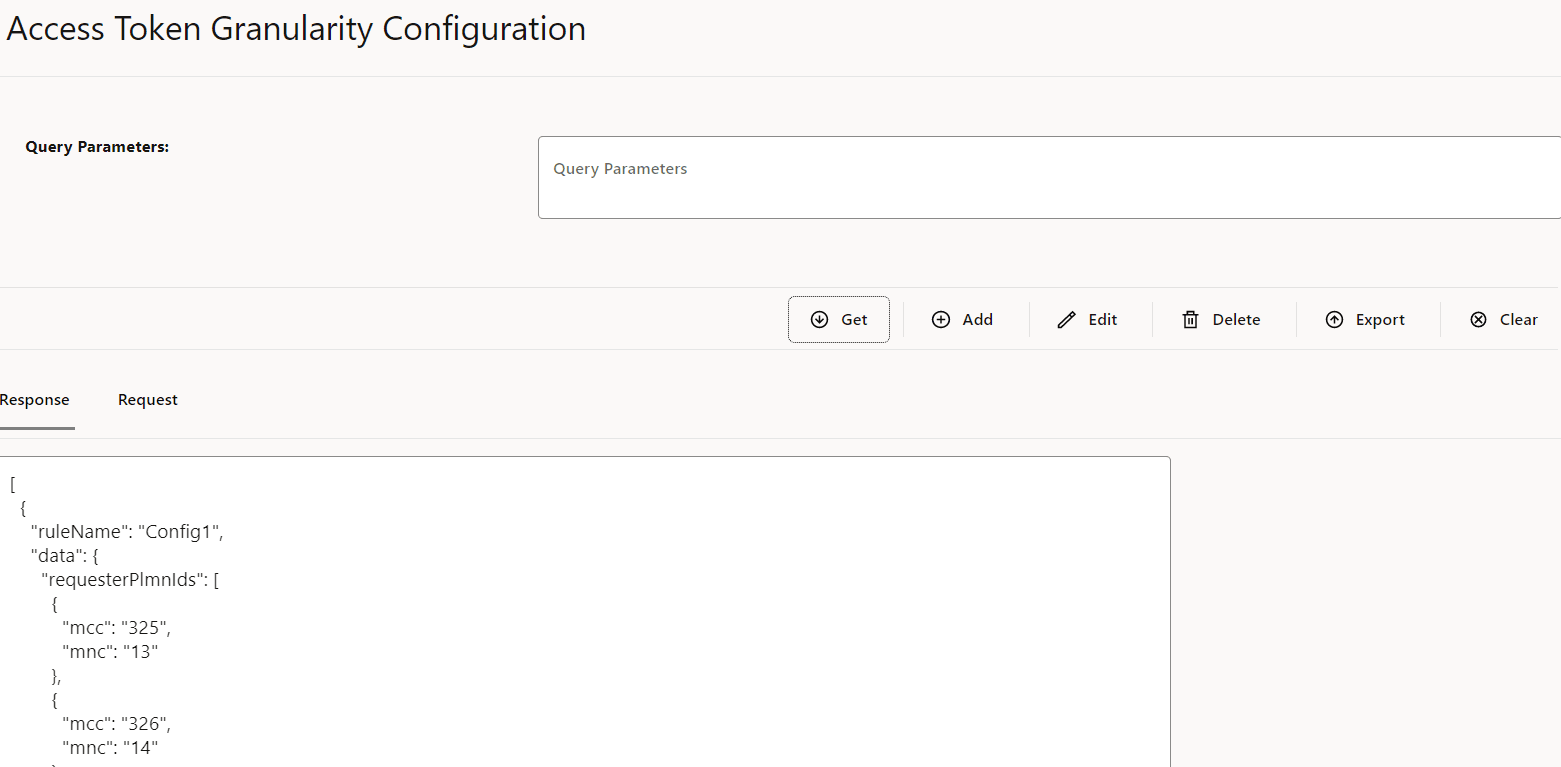The width and height of the screenshot is (1561, 767).
Task: Click the Get download arrow icon
Action: point(820,319)
